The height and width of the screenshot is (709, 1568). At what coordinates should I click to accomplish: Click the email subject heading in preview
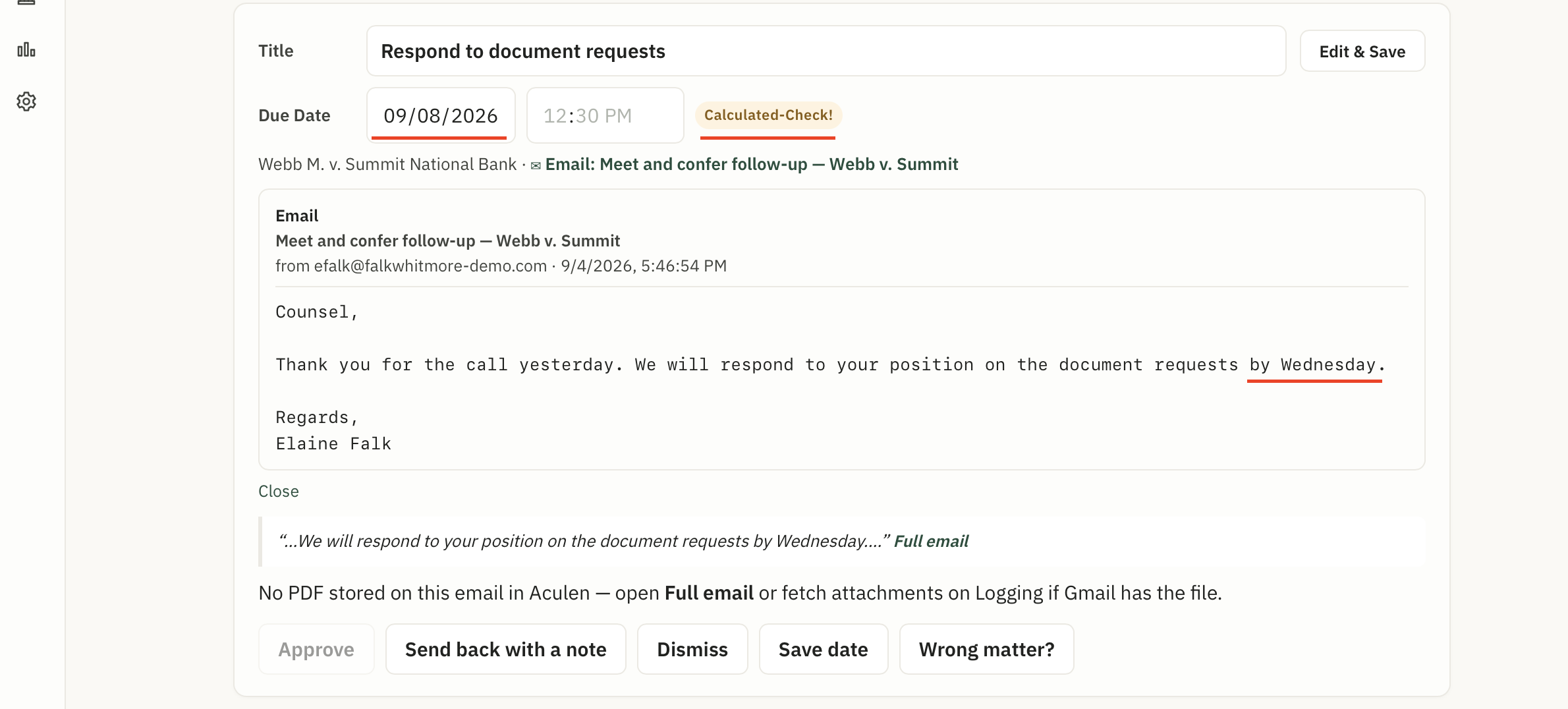[x=448, y=241]
